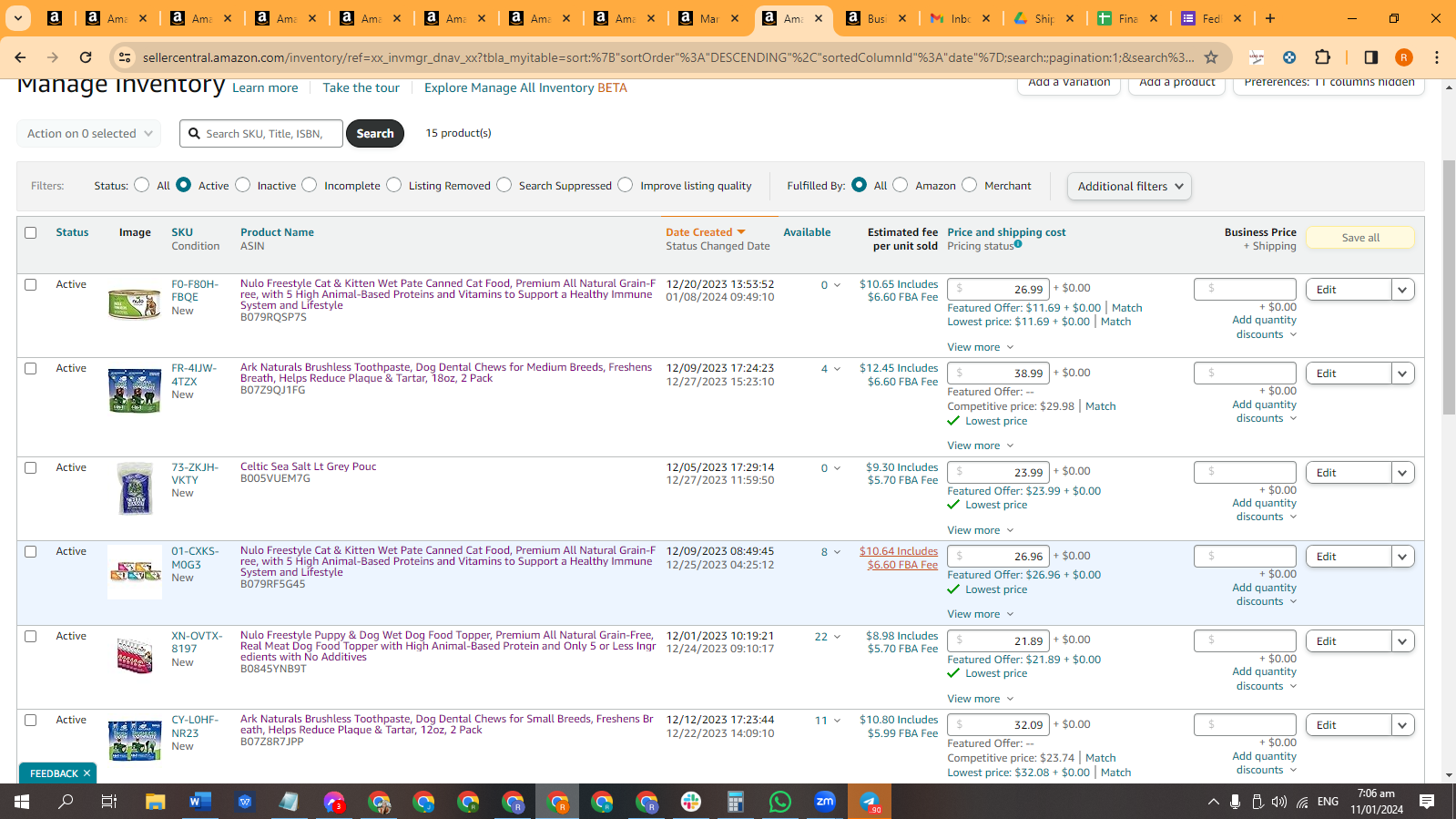Viewport: 1456px width, 819px height.
Task: Click the Search button
Action: [x=375, y=133]
